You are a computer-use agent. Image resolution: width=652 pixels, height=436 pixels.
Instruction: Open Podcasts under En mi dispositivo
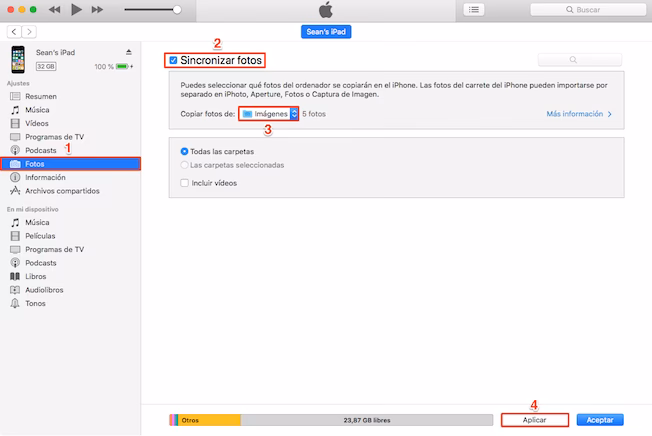70,263
